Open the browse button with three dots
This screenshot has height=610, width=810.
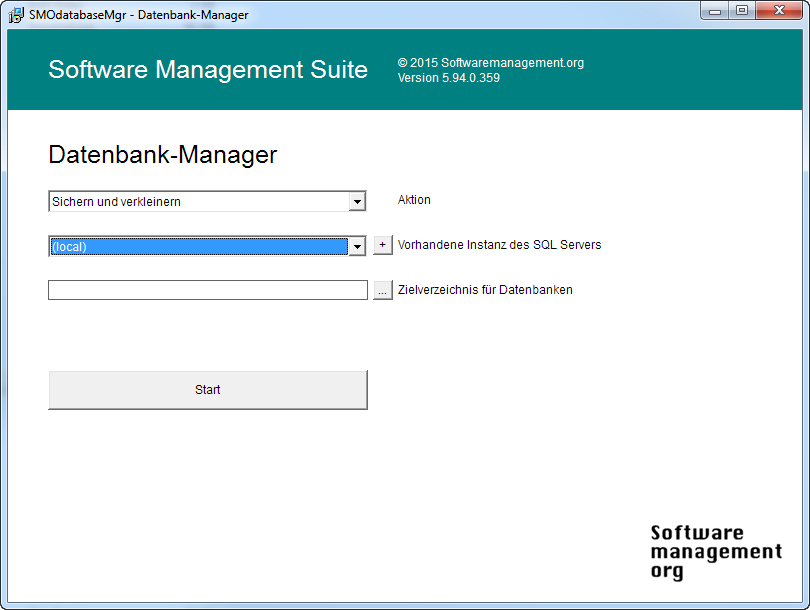(x=383, y=291)
